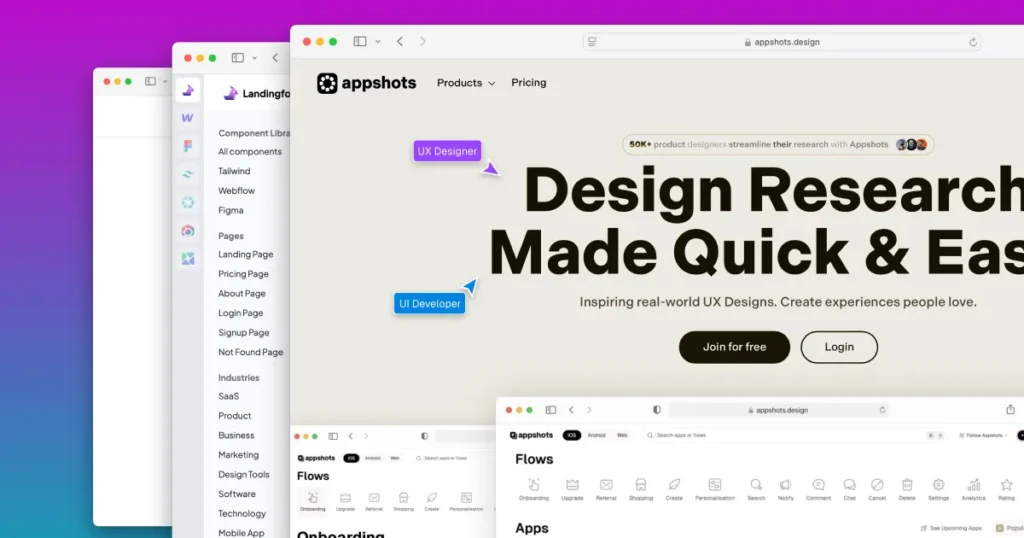Click the Comment bubble flow icon

pyautogui.click(x=818, y=485)
